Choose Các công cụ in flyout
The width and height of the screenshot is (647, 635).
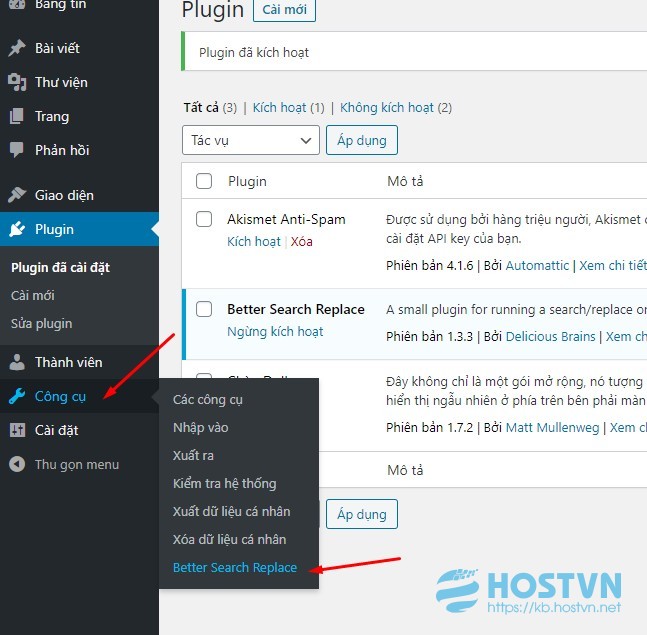coord(208,399)
